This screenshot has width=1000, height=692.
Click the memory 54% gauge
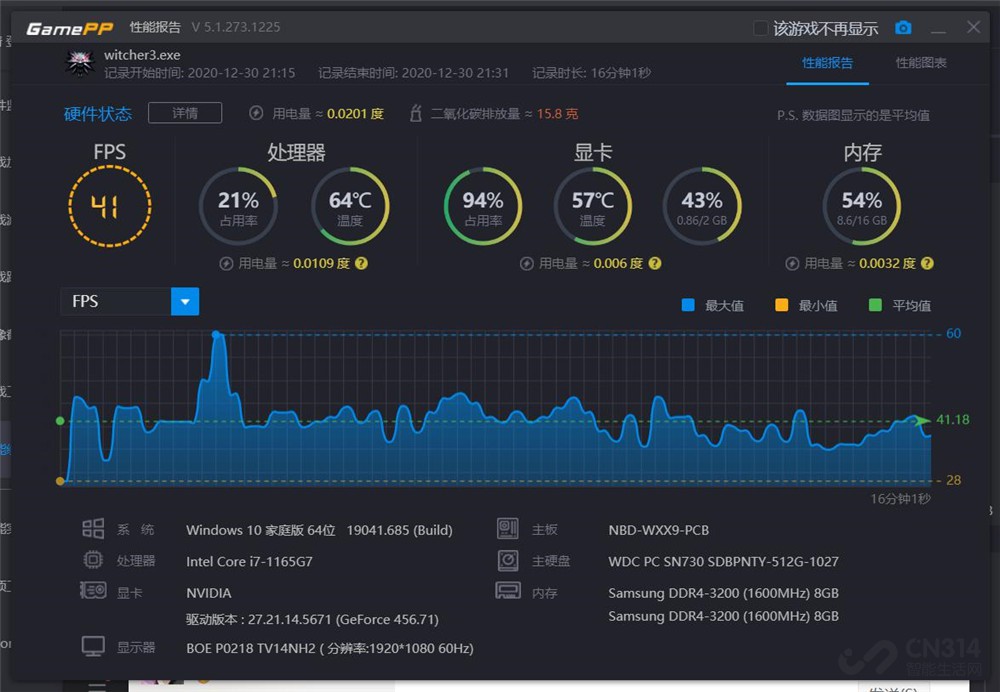click(862, 206)
